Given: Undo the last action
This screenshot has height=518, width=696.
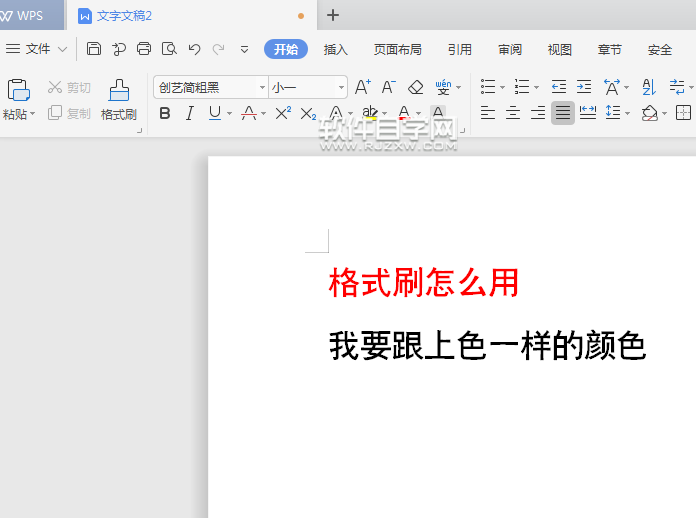Looking at the screenshot, I should [194, 49].
